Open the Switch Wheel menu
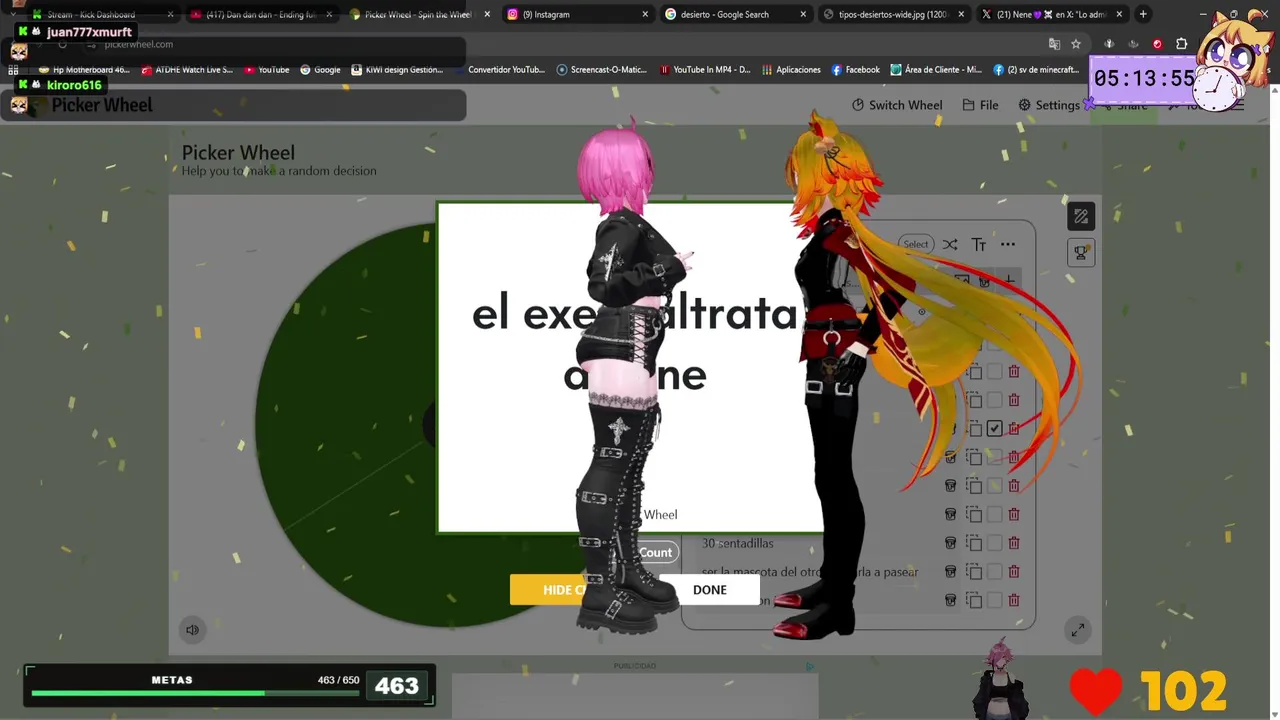 tap(896, 105)
